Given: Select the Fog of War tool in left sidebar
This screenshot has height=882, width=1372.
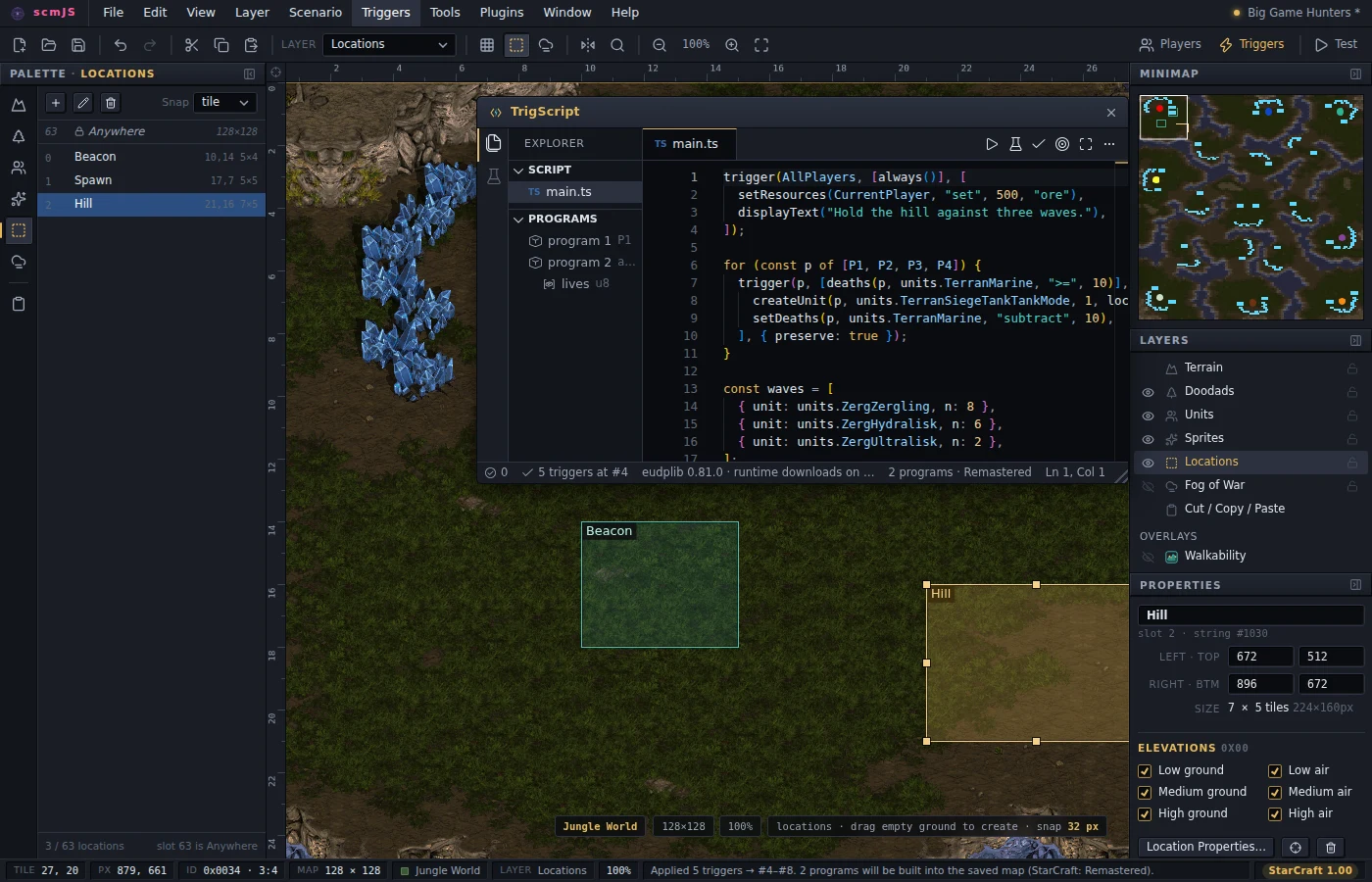Looking at the screenshot, I should (19, 262).
